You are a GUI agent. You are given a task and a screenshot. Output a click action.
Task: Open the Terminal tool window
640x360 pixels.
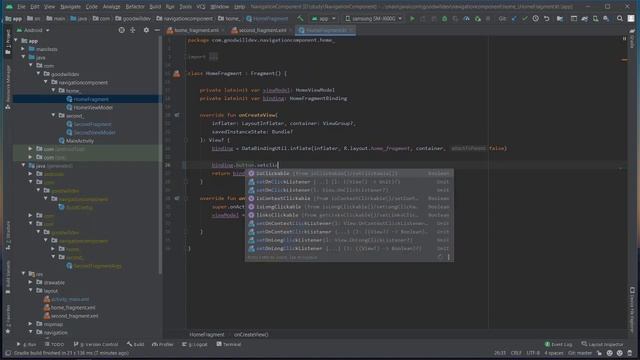tap(229, 344)
